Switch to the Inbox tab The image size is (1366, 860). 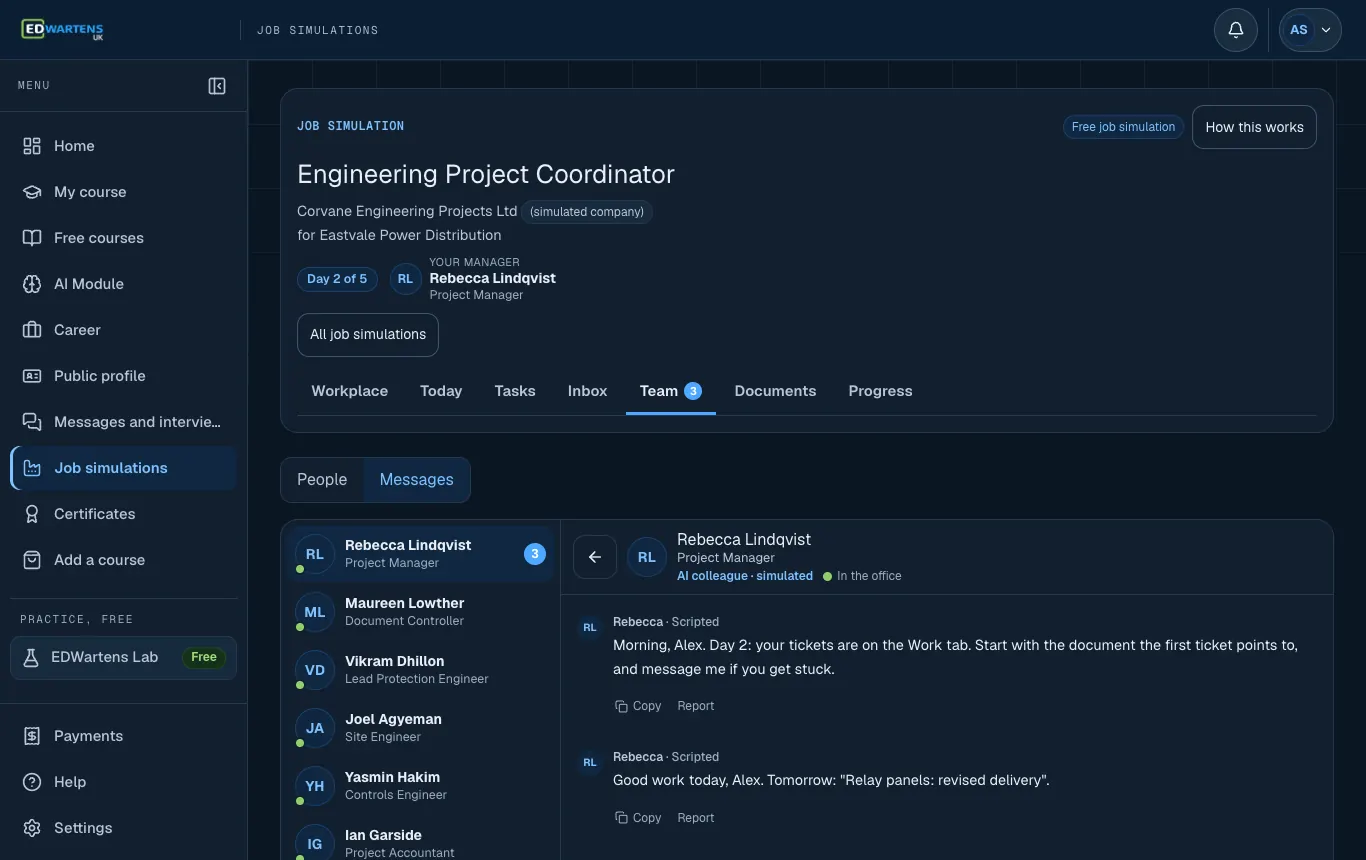pos(587,391)
